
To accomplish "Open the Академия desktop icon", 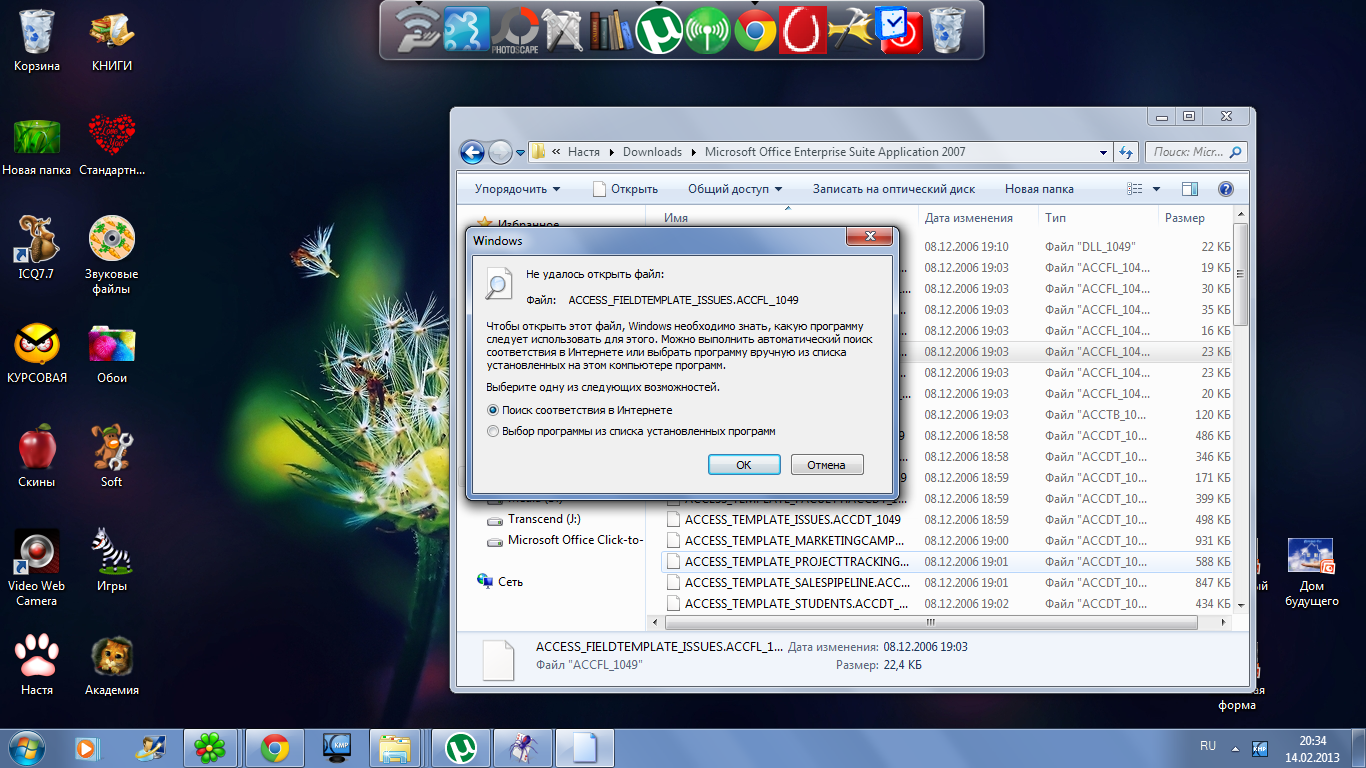I will pyautogui.click(x=112, y=665).
